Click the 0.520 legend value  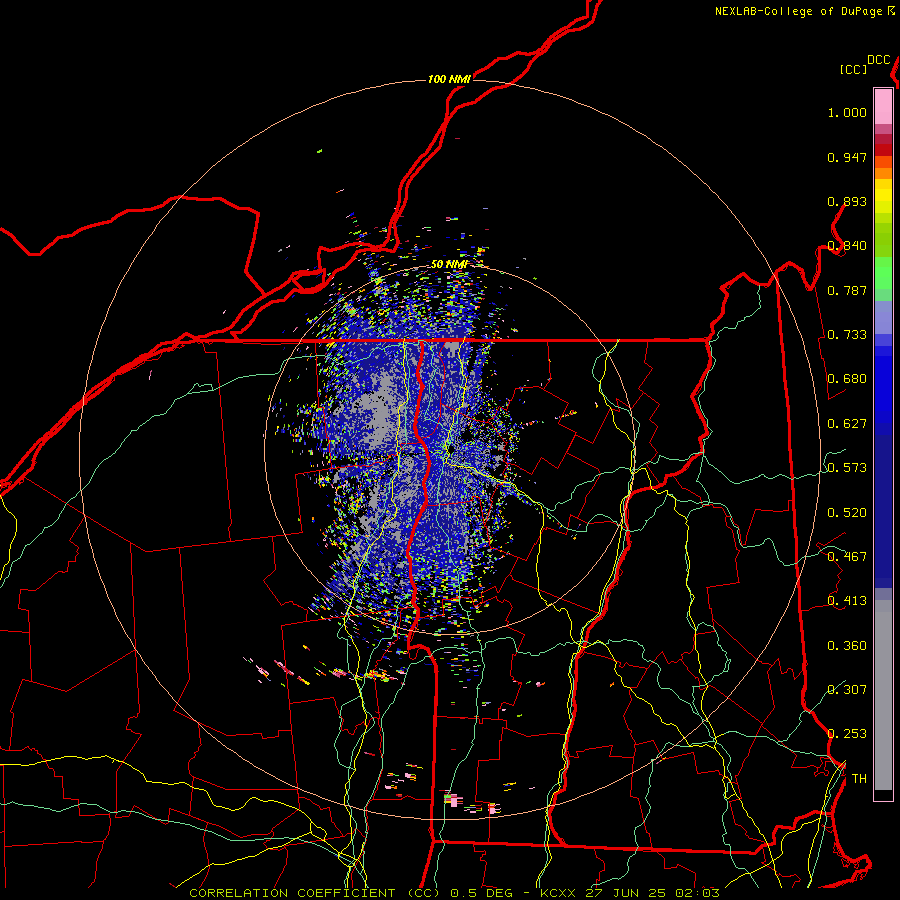pyautogui.click(x=847, y=513)
